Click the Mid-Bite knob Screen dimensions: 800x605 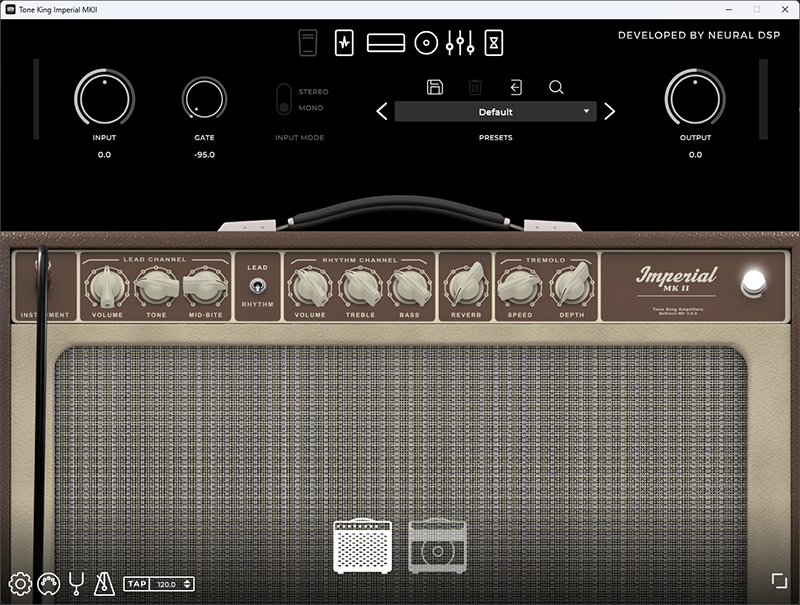tap(206, 287)
